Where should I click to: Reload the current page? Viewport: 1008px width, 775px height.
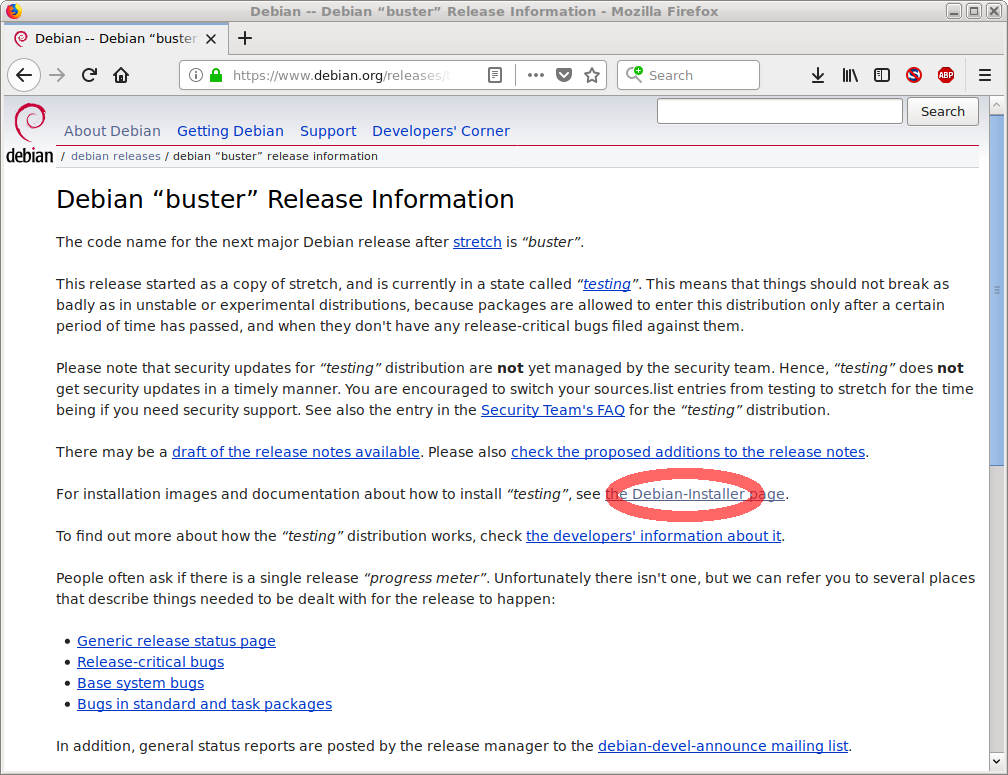89,75
